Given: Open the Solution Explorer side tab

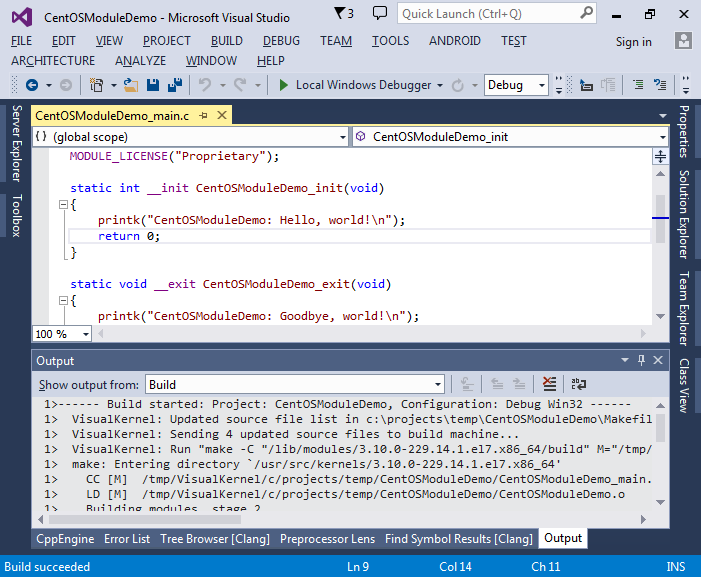Looking at the screenshot, I should click(x=684, y=215).
